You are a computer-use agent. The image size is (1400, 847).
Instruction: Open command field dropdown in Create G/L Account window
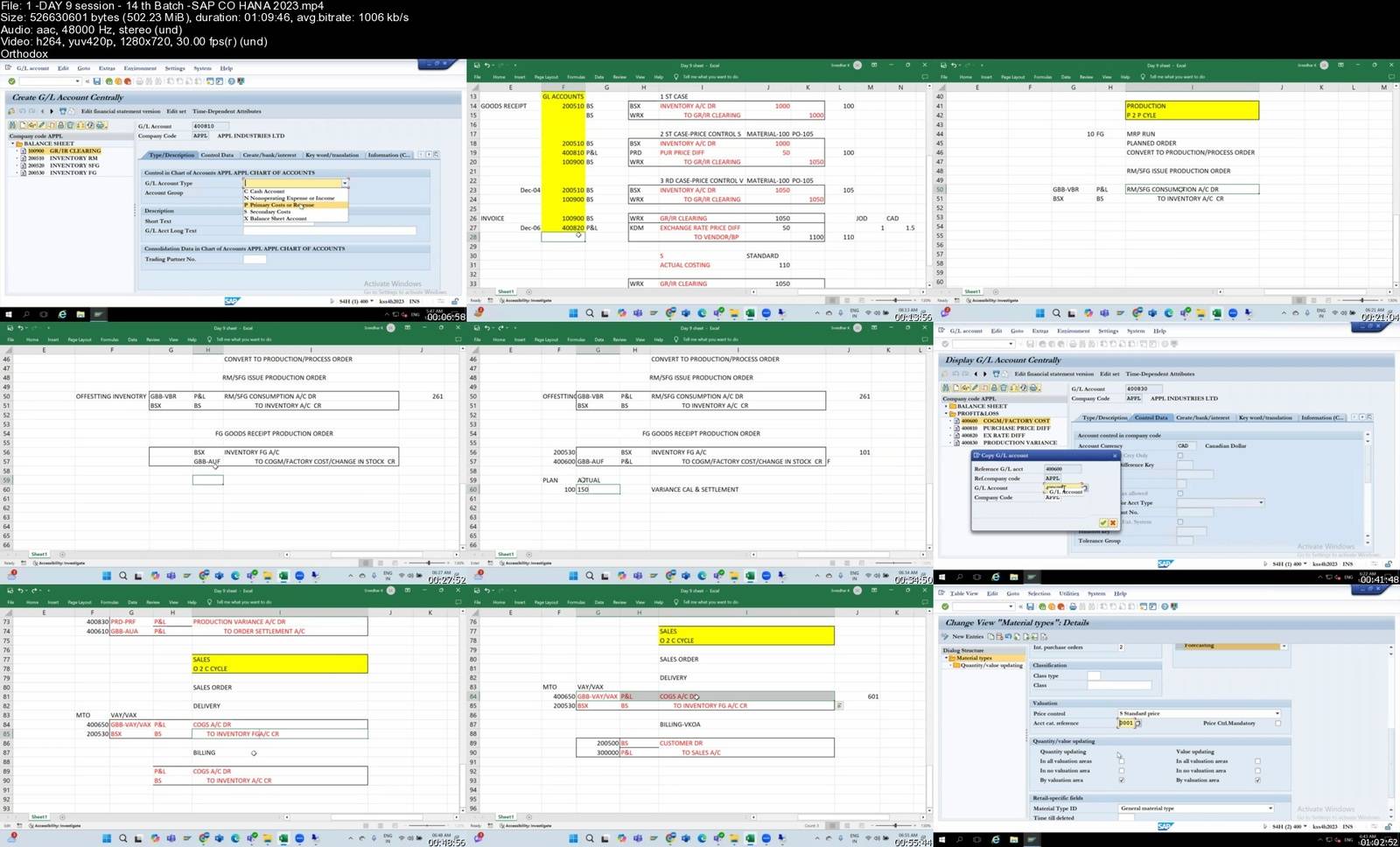(77, 81)
